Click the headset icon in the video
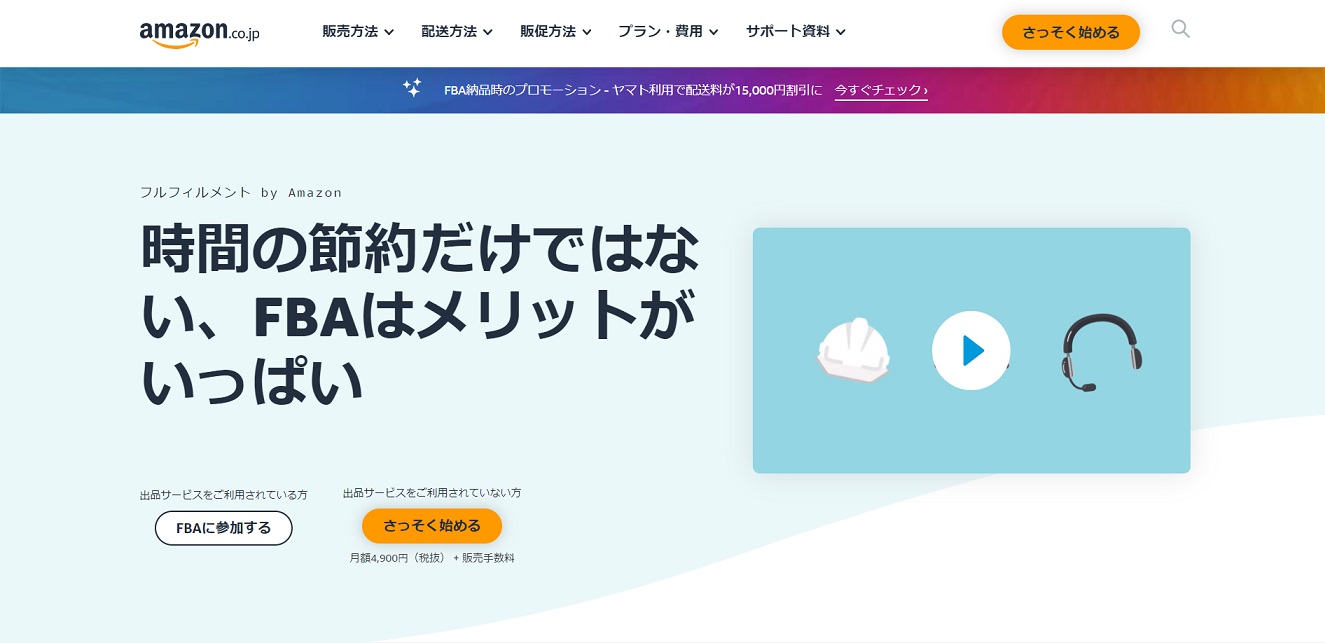Viewport: 1325px width, 643px height. coord(1100,352)
